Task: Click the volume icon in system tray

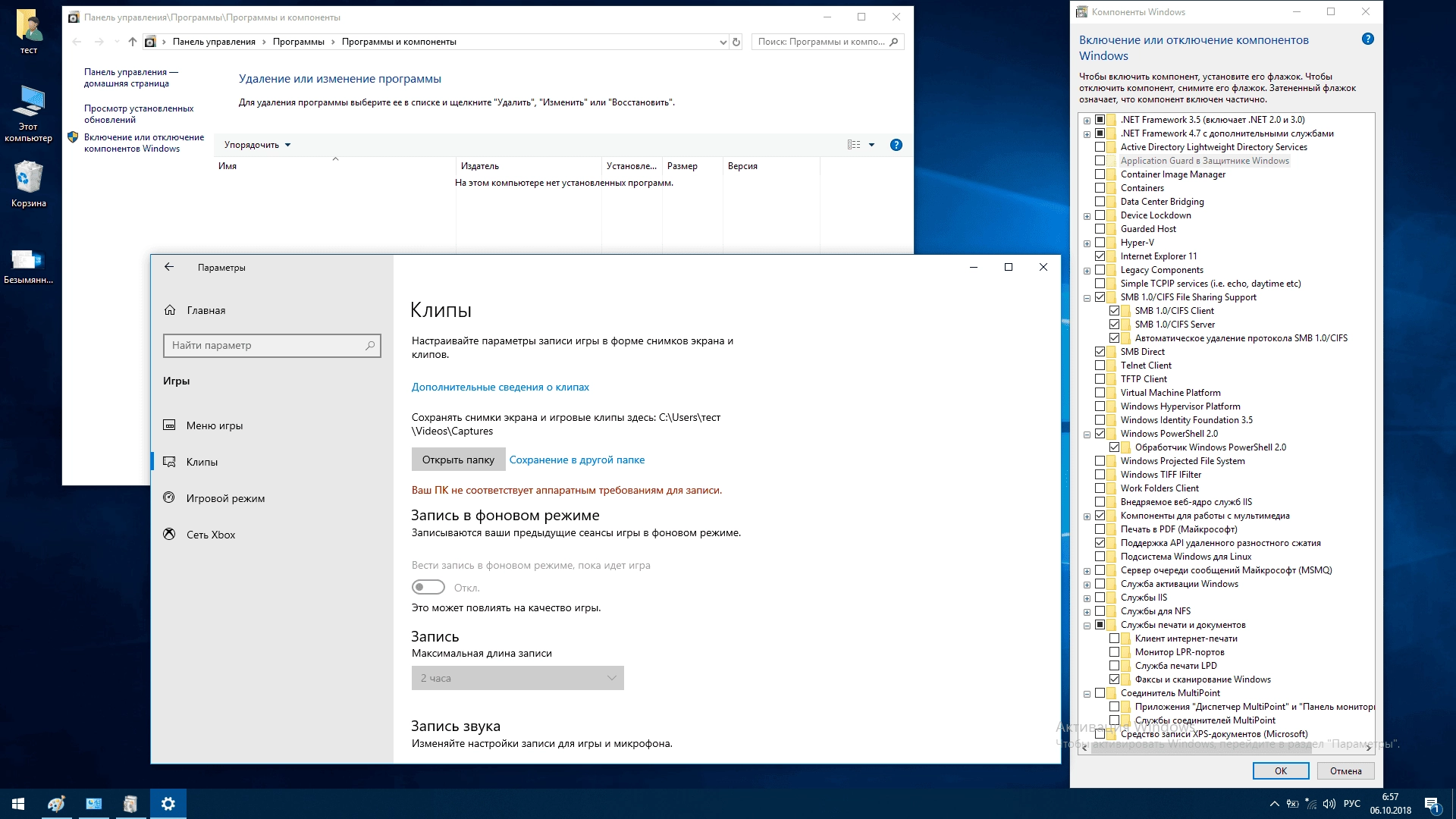Action: point(1329,804)
